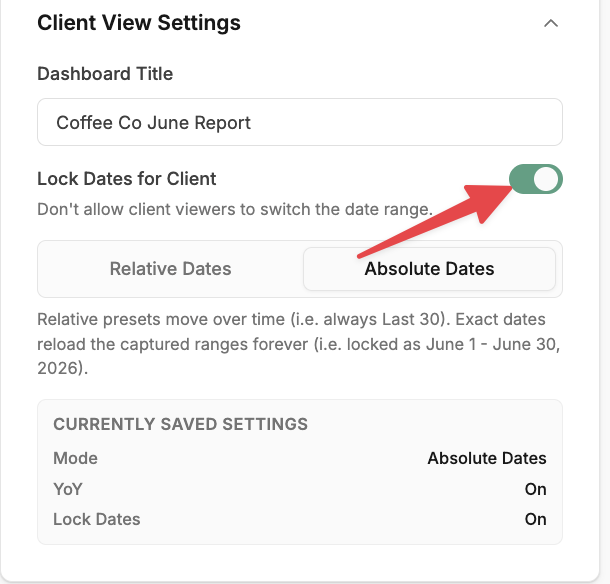The height and width of the screenshot is (584, 610).
Task: Click the Mode row label
Action: coord(75,458)
